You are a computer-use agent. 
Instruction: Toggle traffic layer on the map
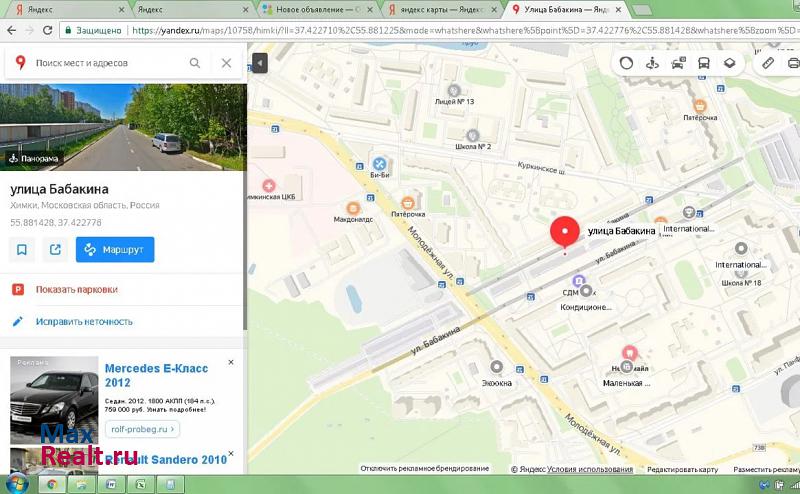pos(626,62)
